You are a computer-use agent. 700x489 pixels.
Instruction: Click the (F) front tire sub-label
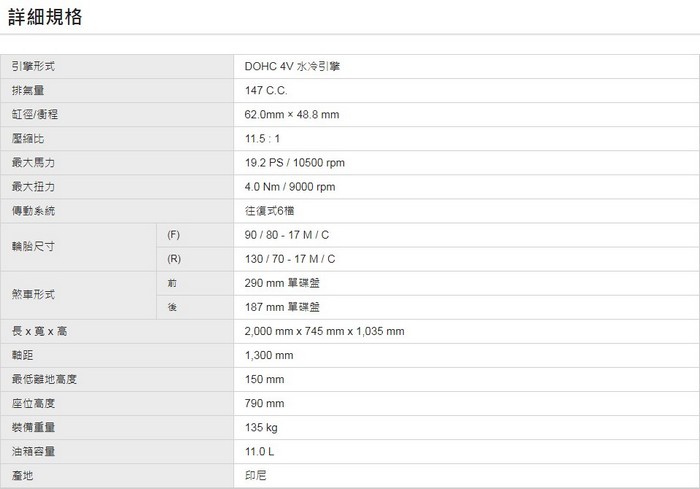(x=173, y=234)
